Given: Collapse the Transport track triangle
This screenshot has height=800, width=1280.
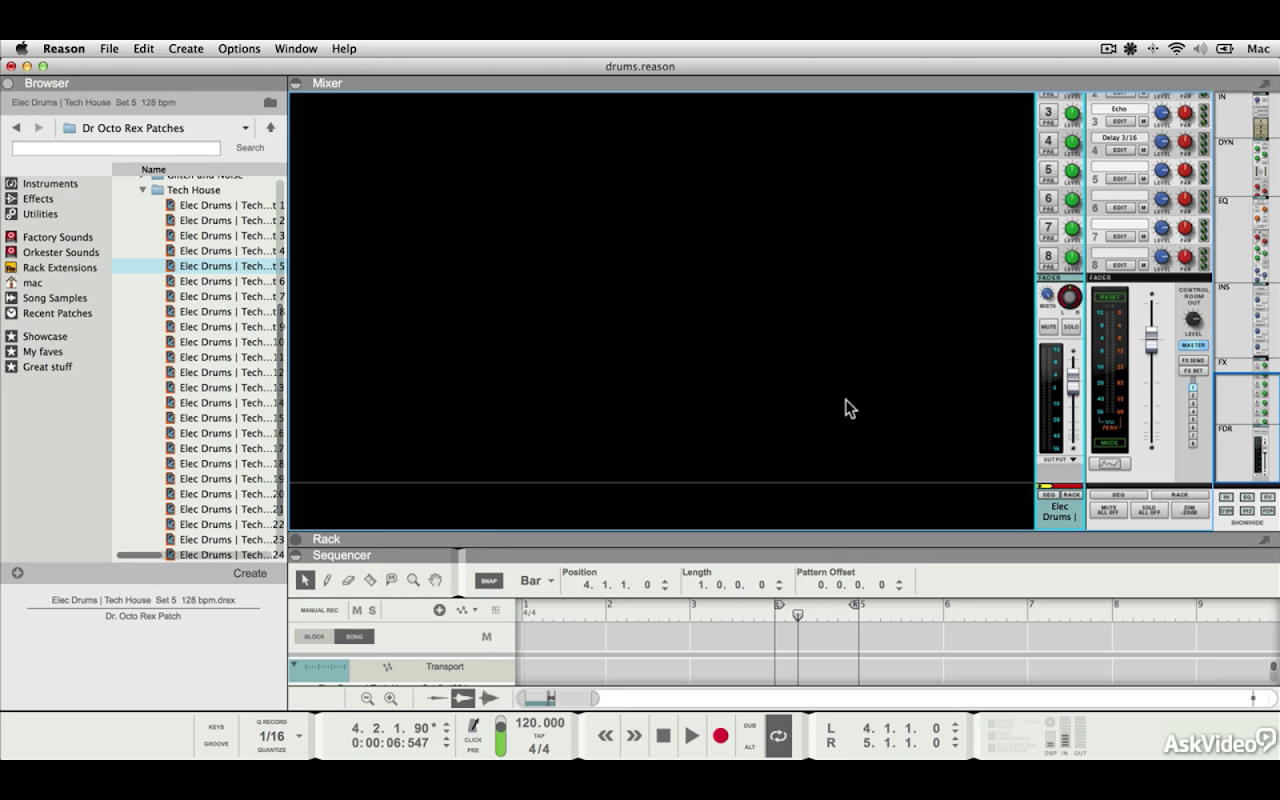Looking at the screenshot, I should [294, 664].
